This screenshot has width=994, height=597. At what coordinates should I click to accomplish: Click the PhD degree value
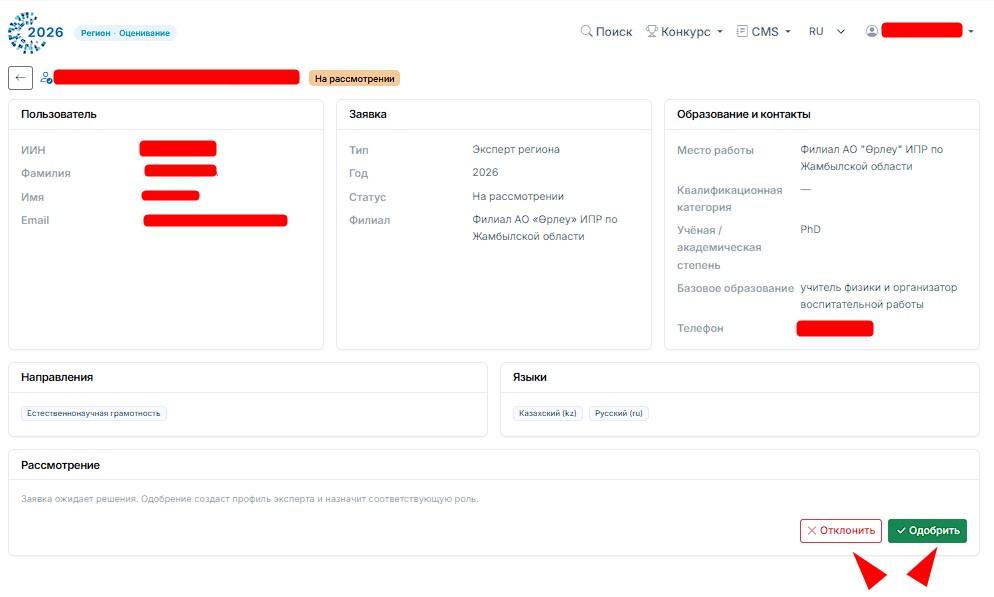pos(810,229)
